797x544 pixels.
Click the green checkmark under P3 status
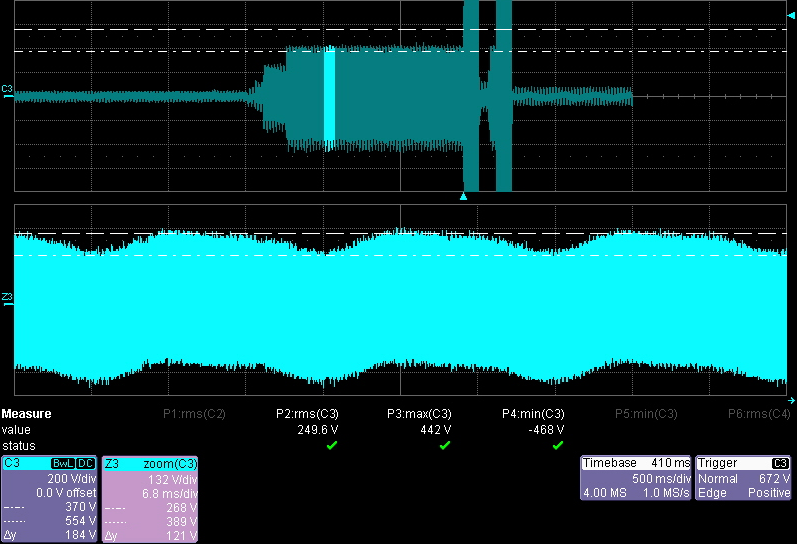pyautogui.click(x=443, y=445)
